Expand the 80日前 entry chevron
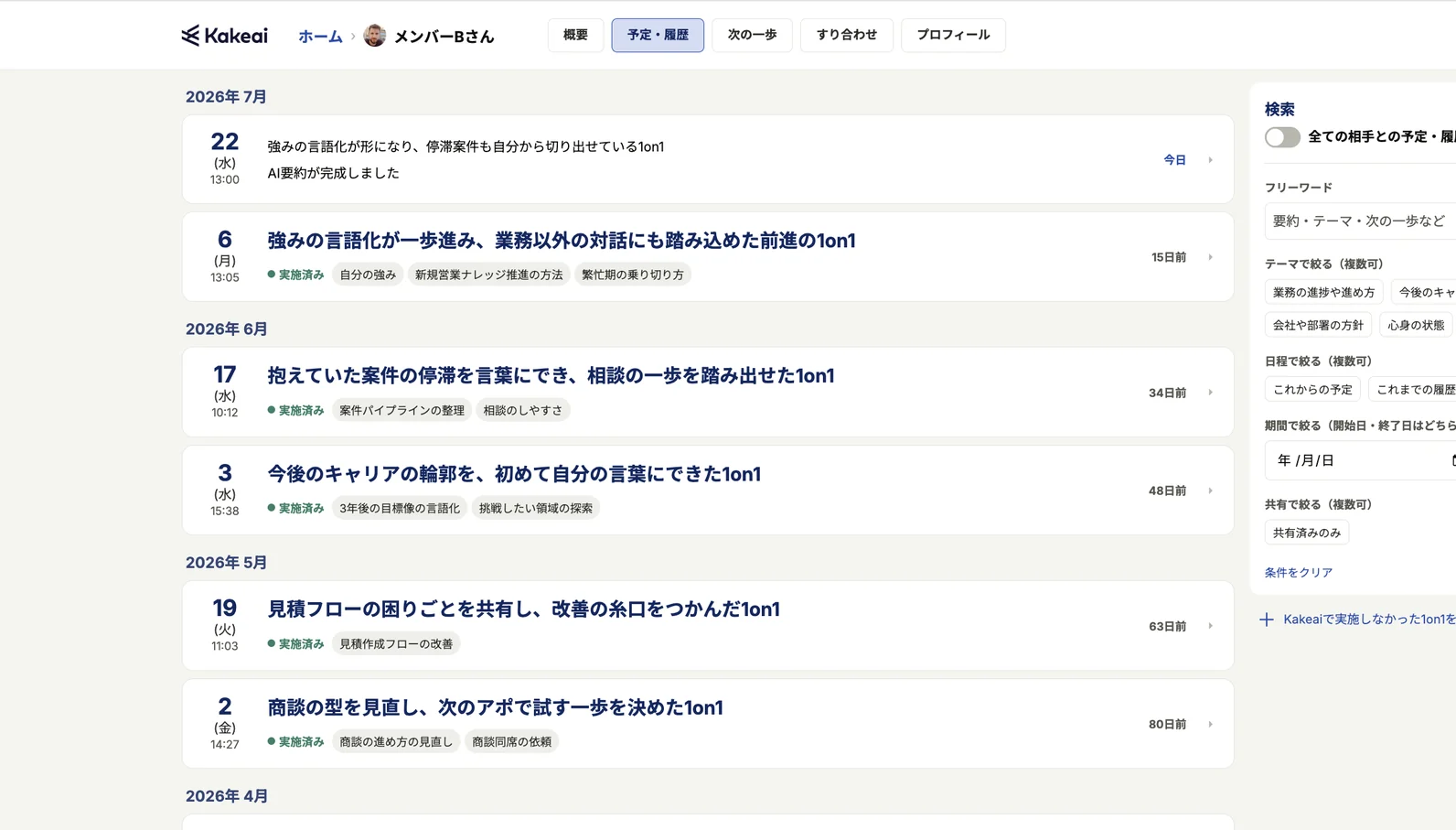The width and height of the screenshot is (1456, 830). (1210, 724)
